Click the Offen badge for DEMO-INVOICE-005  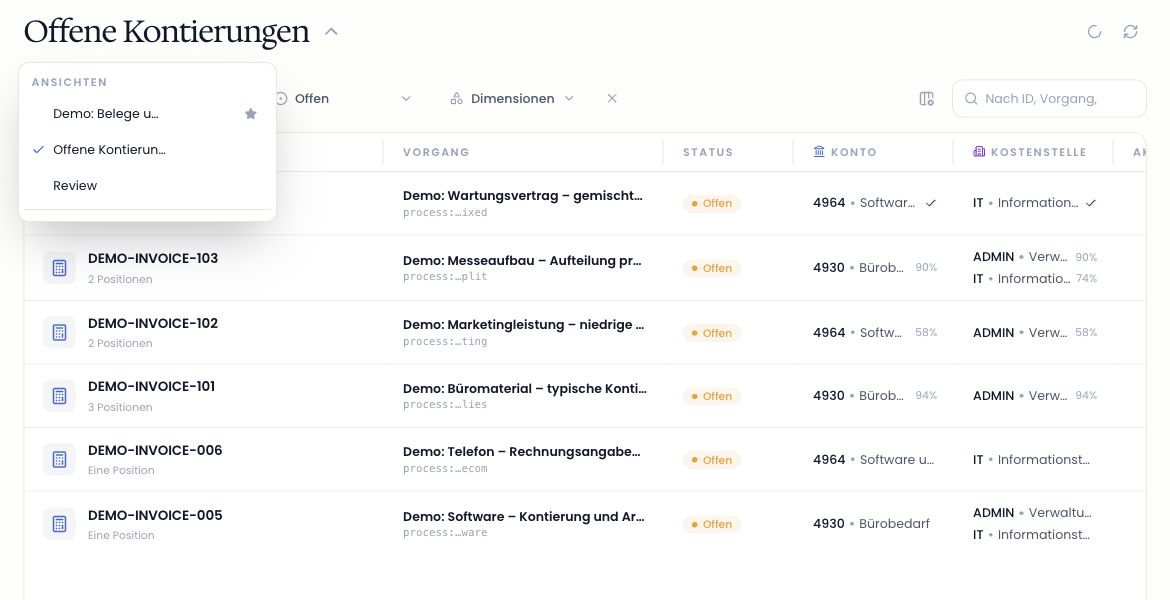[x=711, y=525]
